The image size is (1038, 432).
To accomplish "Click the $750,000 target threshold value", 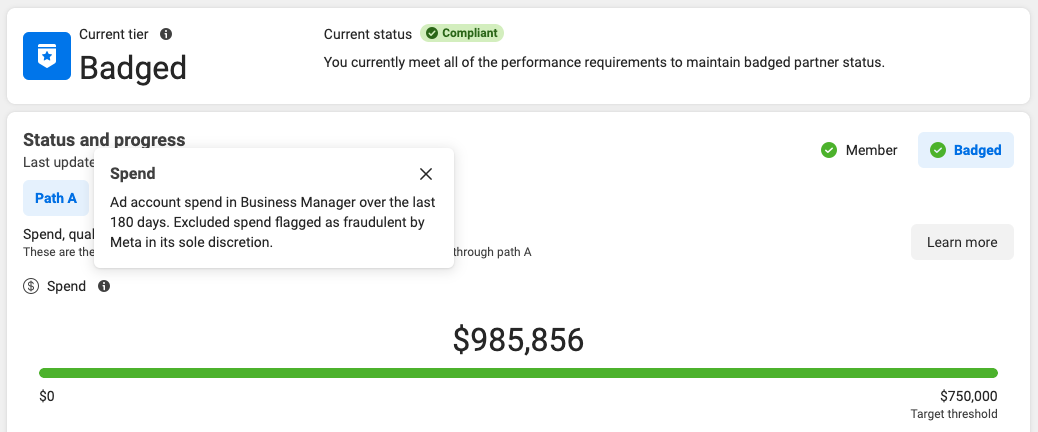I will (968, 396).
